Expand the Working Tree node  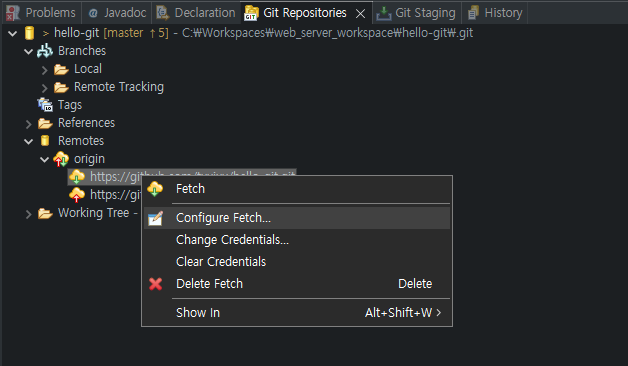click(28, 214)
